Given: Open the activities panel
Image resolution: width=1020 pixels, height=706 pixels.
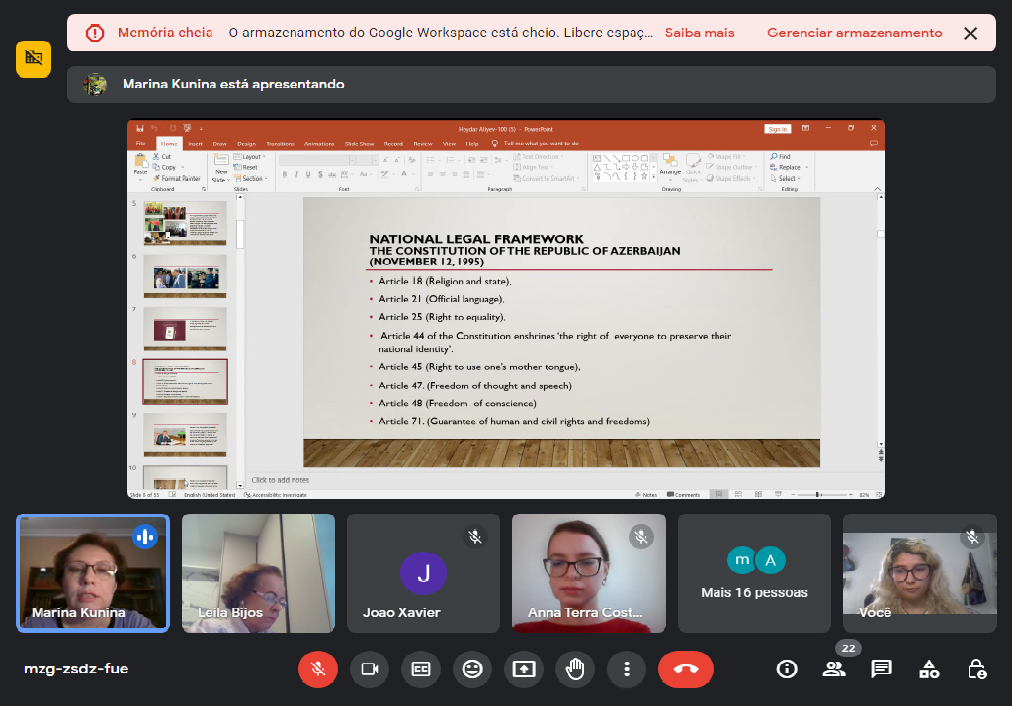Looking at the screenshot, I should 929,669.
